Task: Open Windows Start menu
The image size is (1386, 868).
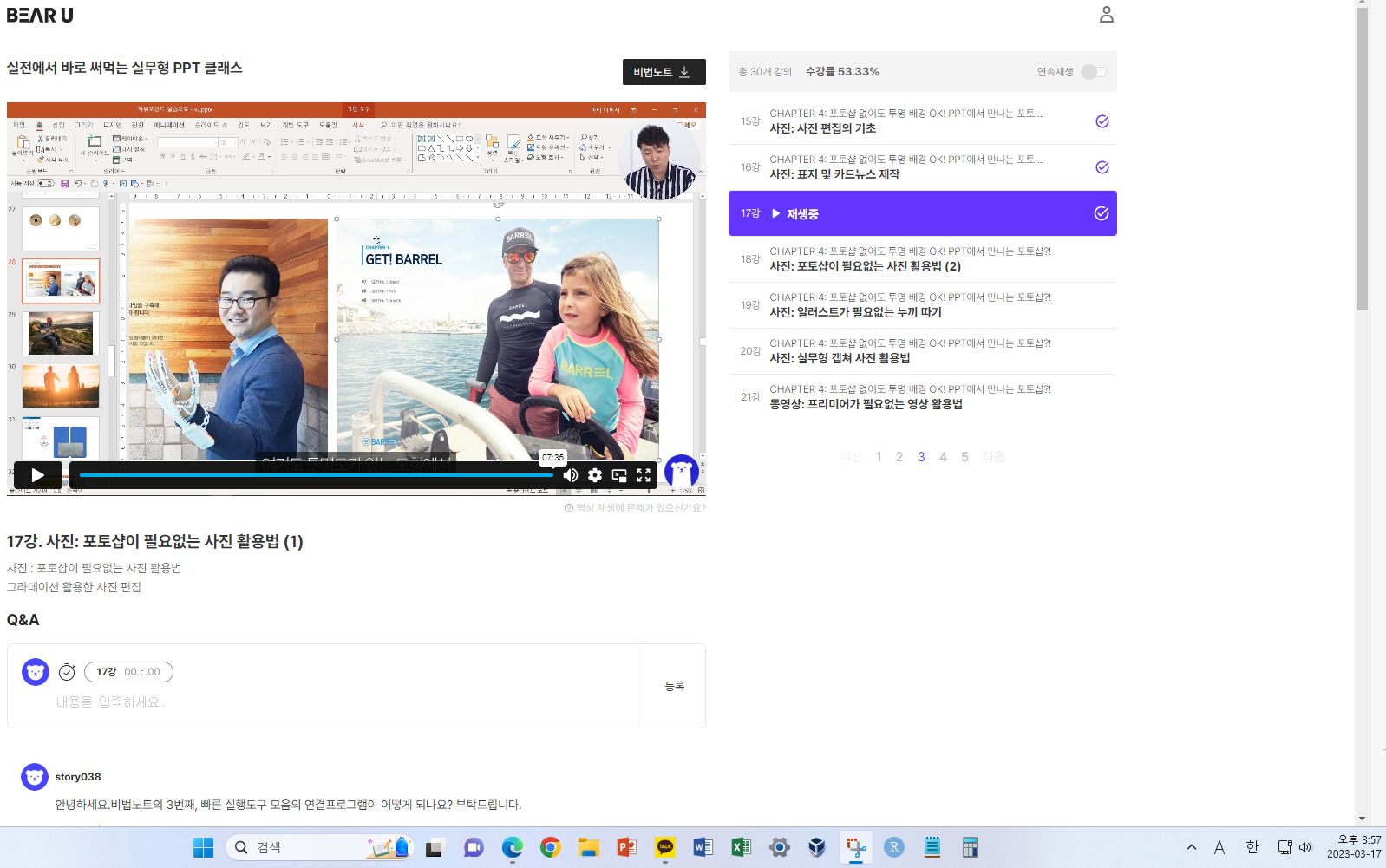Action: point(204,847)
